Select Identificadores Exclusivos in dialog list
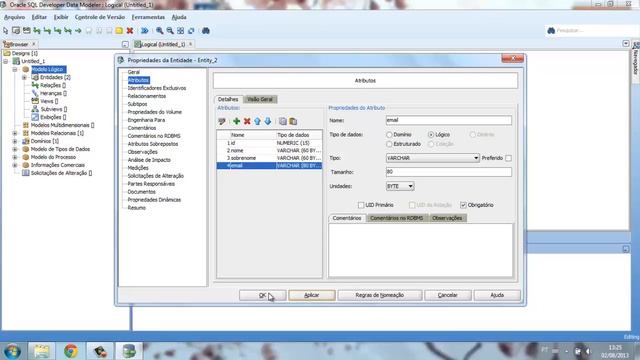This screenshot has width=640, height=360. [x=157, y=88]
